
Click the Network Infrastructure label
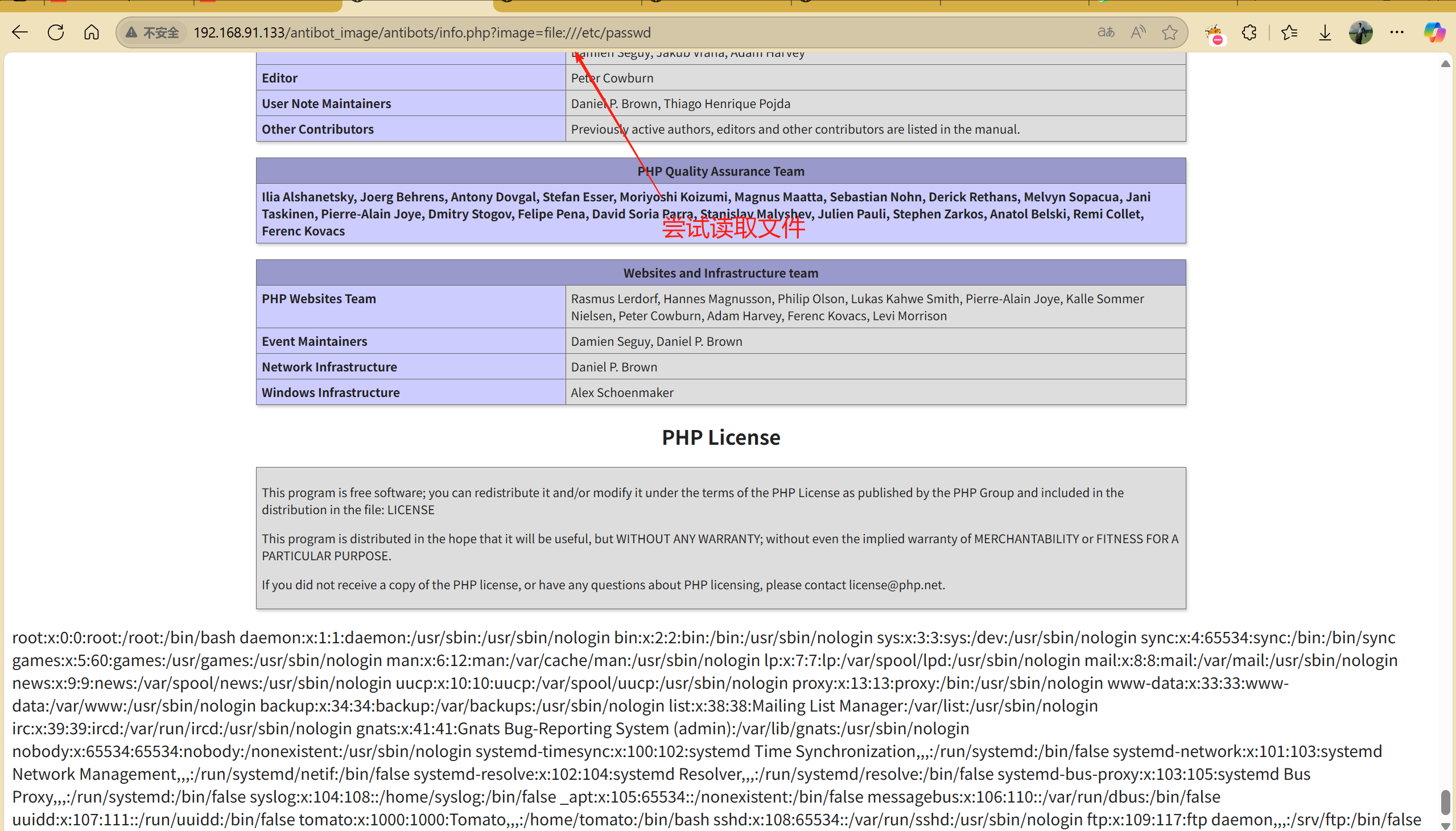coord(329,367)
